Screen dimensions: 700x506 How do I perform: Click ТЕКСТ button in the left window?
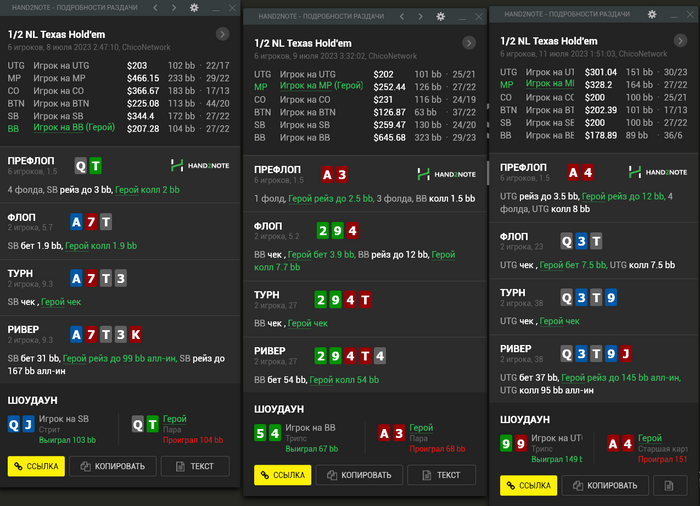tap(195, 466)
